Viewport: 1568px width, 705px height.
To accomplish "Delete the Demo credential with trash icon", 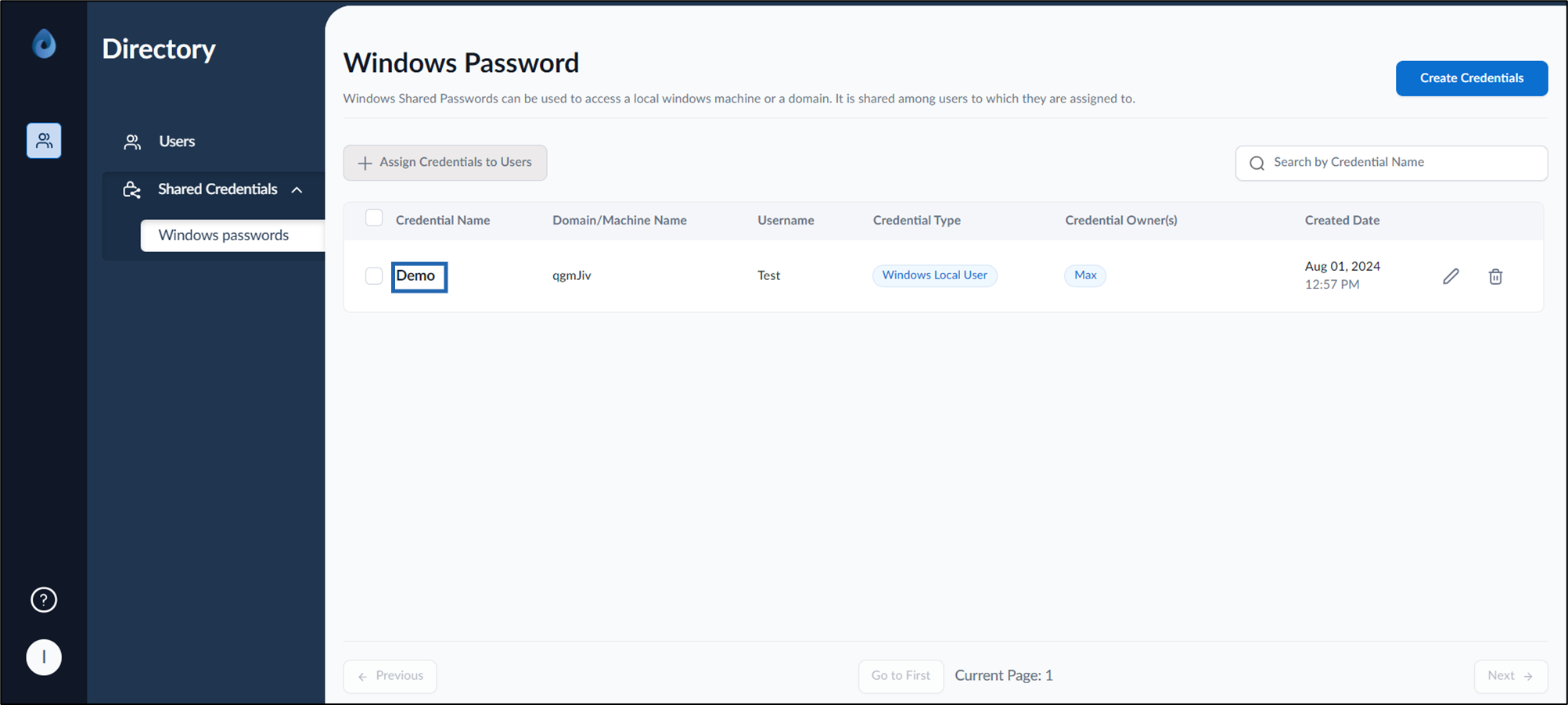I will [1495, 276].
